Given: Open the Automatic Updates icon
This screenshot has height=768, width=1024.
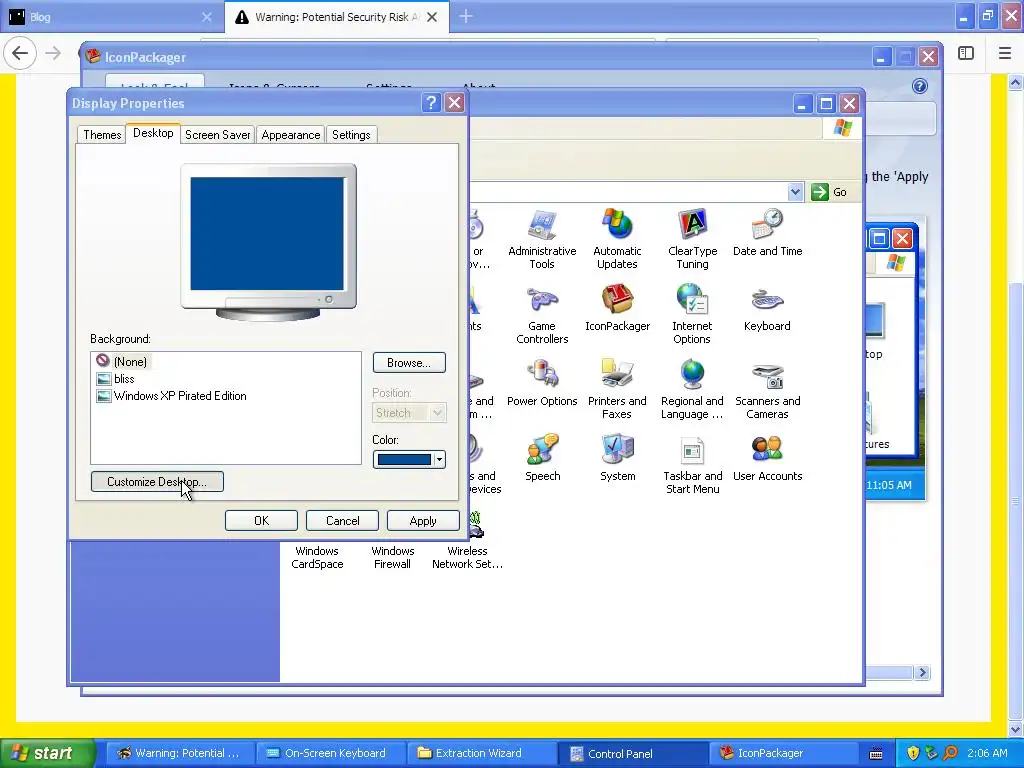Looking at the screenshot, I should pos(617,239).
